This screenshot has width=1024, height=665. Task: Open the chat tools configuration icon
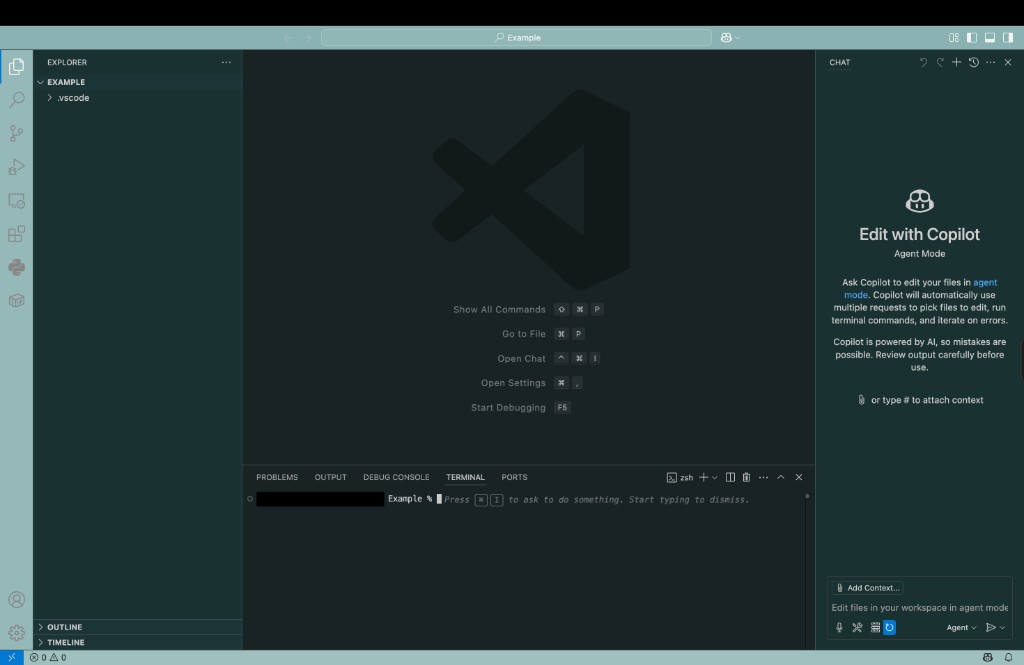point(857,627)
